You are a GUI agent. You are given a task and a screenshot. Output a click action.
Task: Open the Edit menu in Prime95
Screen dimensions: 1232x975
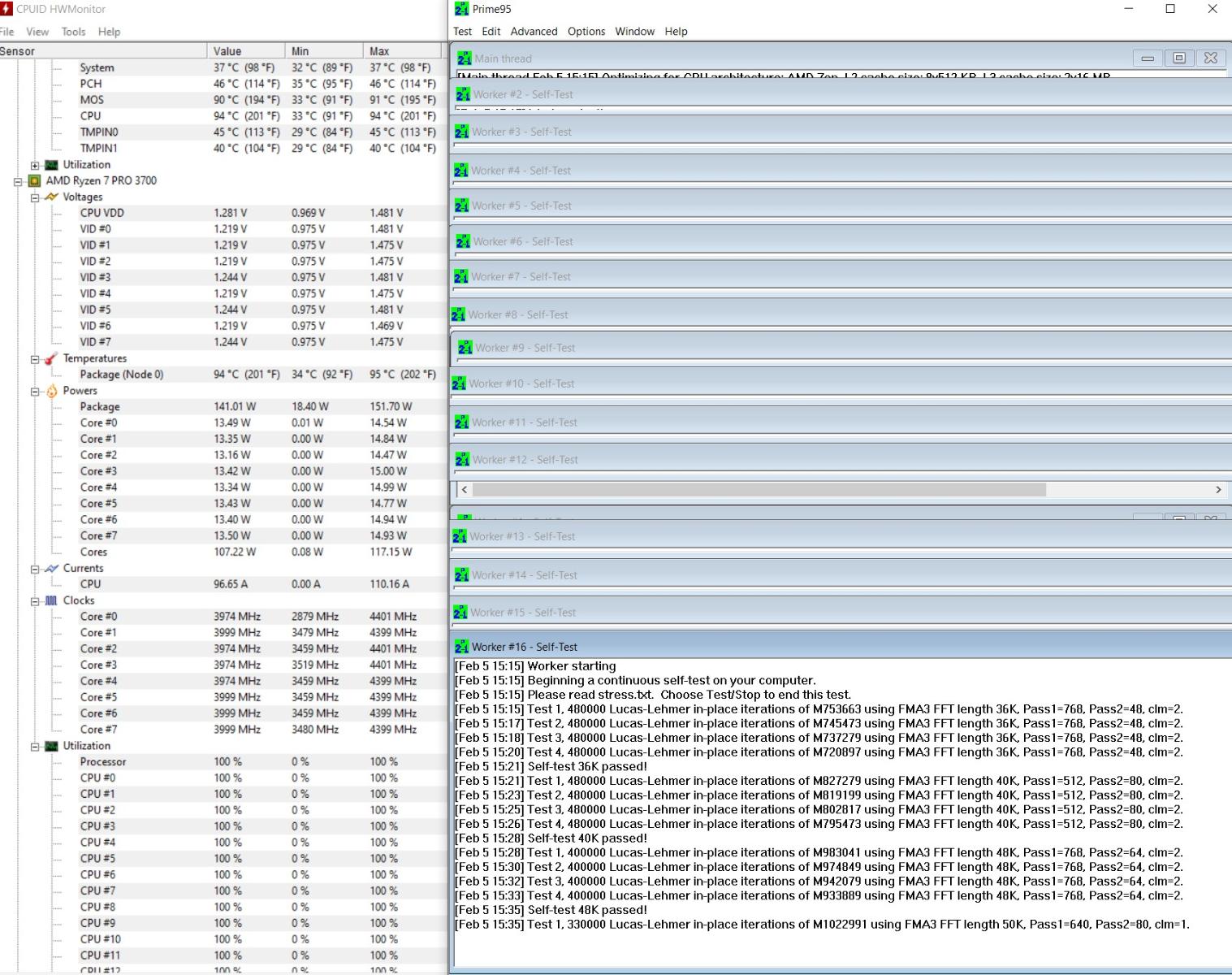pyautogui.click(x=491, y=32)
